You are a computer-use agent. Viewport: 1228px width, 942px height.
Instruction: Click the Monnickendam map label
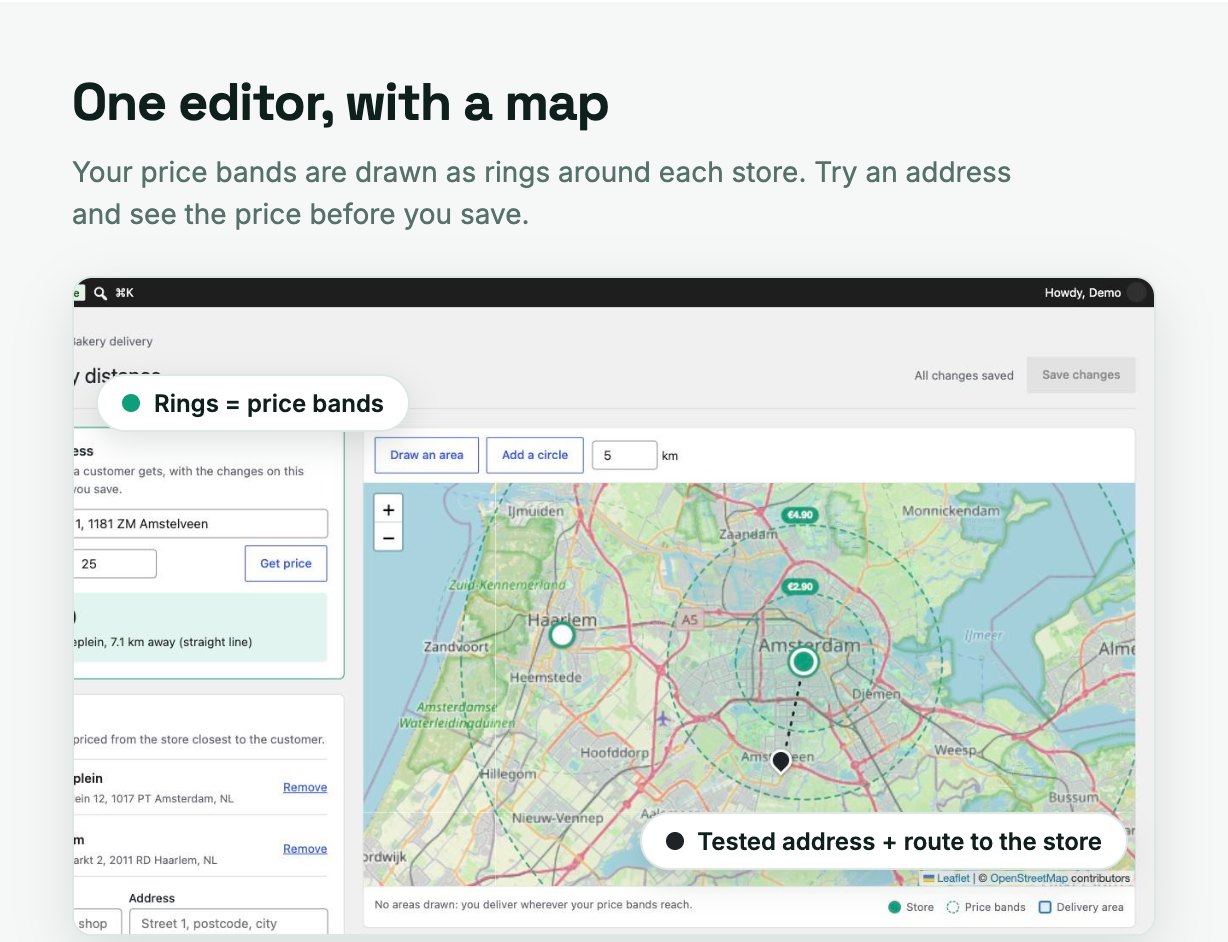[x=950, y=511]
